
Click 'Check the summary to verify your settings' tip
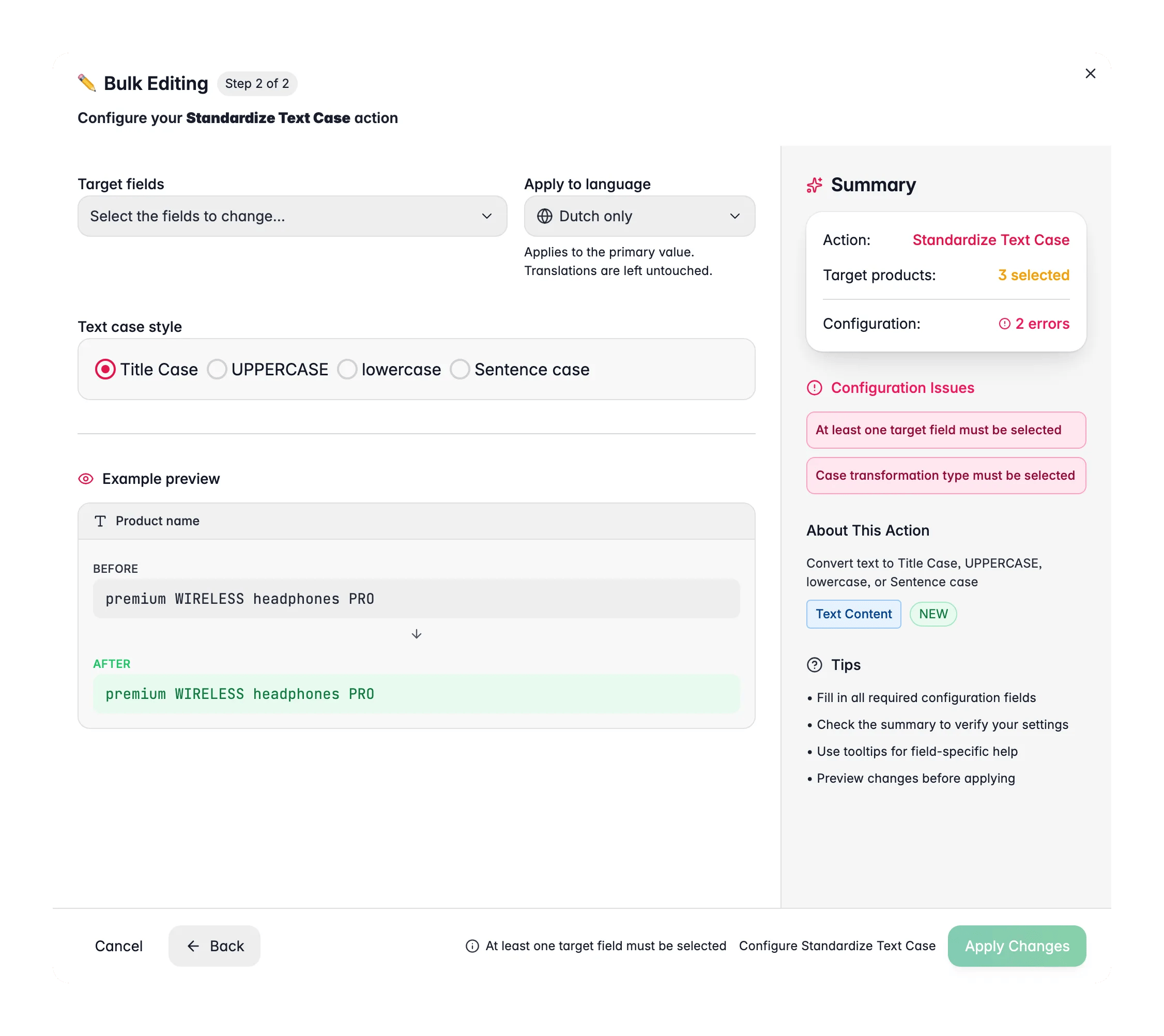[942, 724]
